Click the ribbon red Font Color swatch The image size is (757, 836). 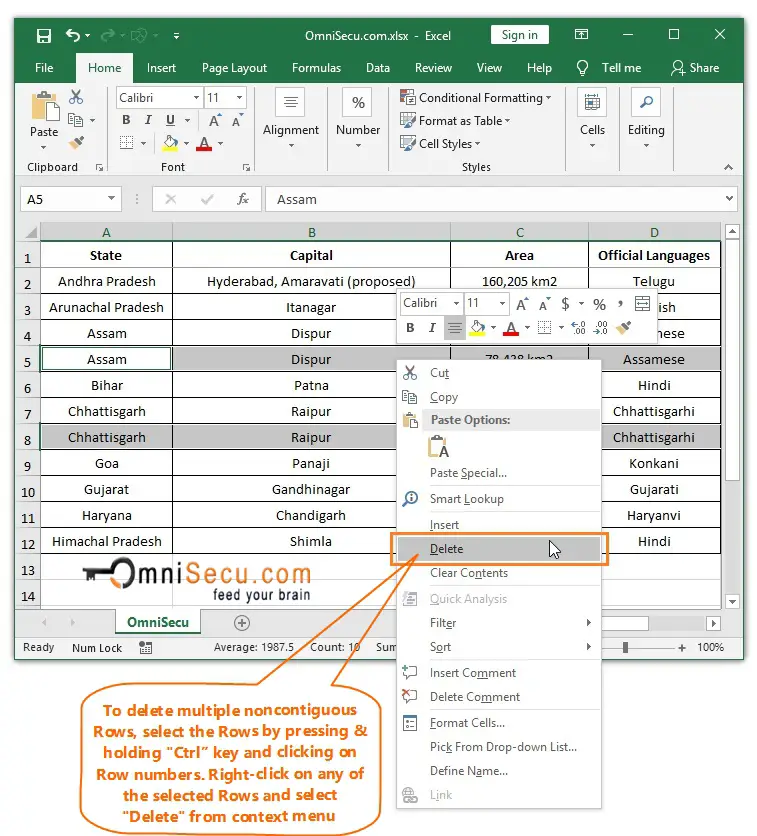point(204,143)
